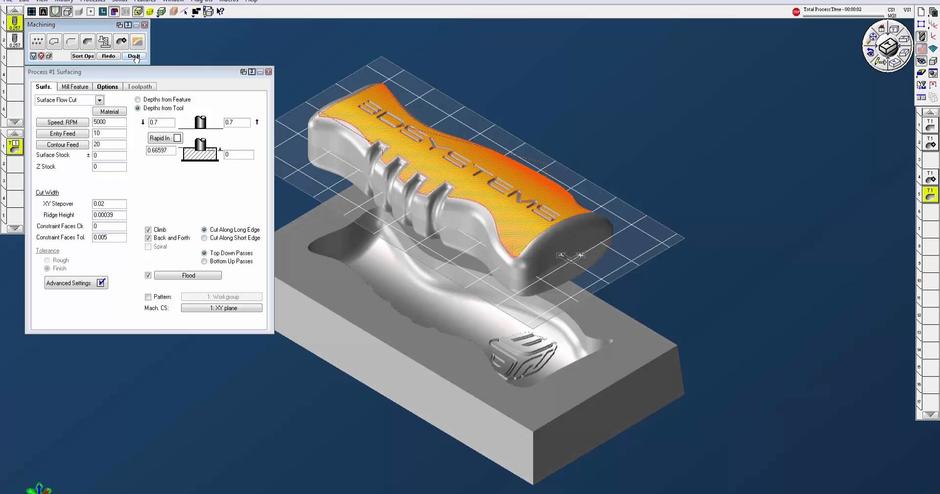
Task: Click the speed value field showing 5000
Action: point(109,122)
